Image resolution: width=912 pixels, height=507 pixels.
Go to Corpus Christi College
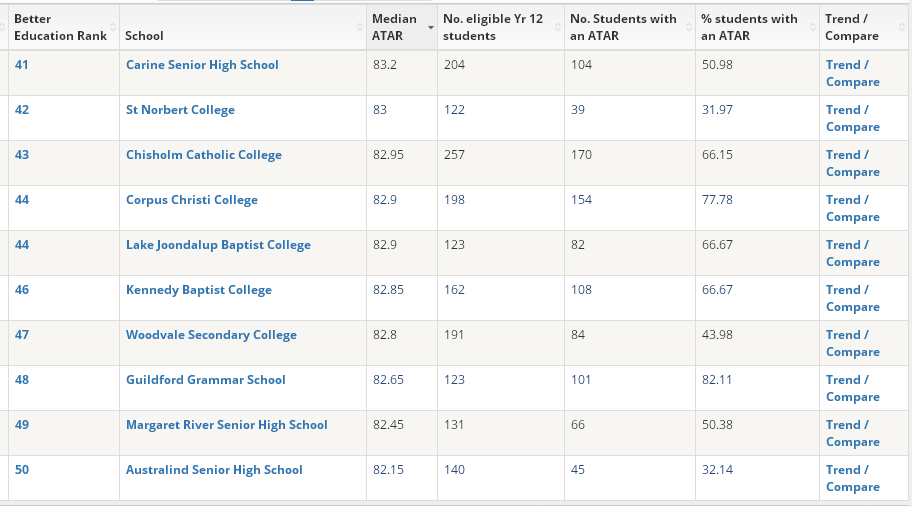[192, 200]
